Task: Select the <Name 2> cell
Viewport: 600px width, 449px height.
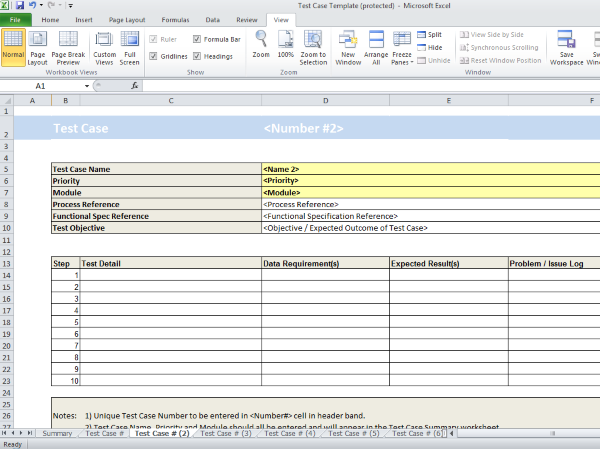Action: coord(431,169)
